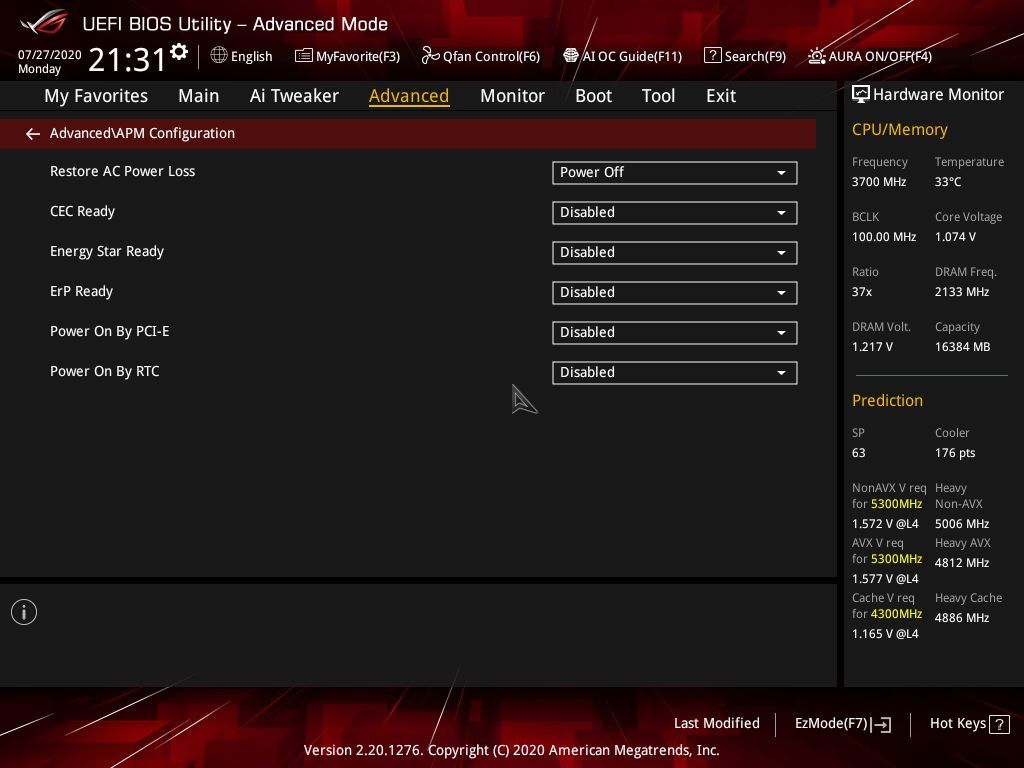Click the info circle icon
Screen dimensions: 1024x768
pyautogui.click(x=24, y=612)
